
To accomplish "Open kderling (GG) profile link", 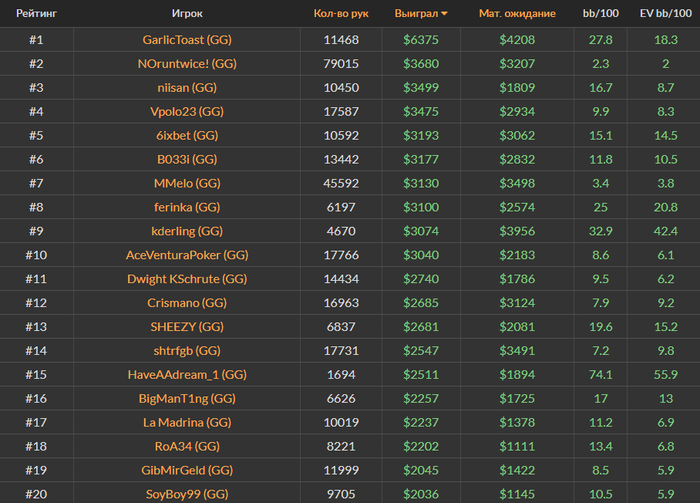I will point(187,231).
